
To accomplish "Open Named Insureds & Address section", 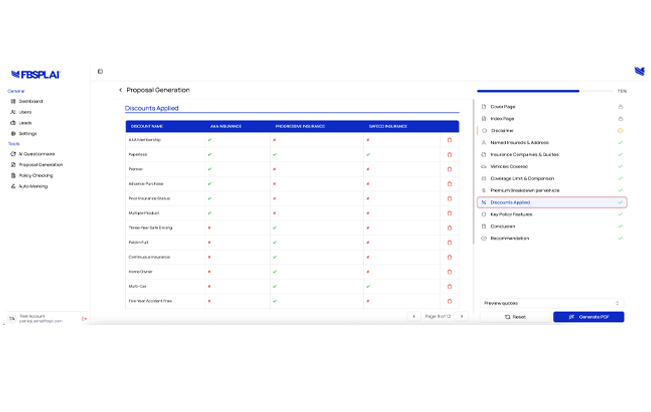I will tap(552, 143).
